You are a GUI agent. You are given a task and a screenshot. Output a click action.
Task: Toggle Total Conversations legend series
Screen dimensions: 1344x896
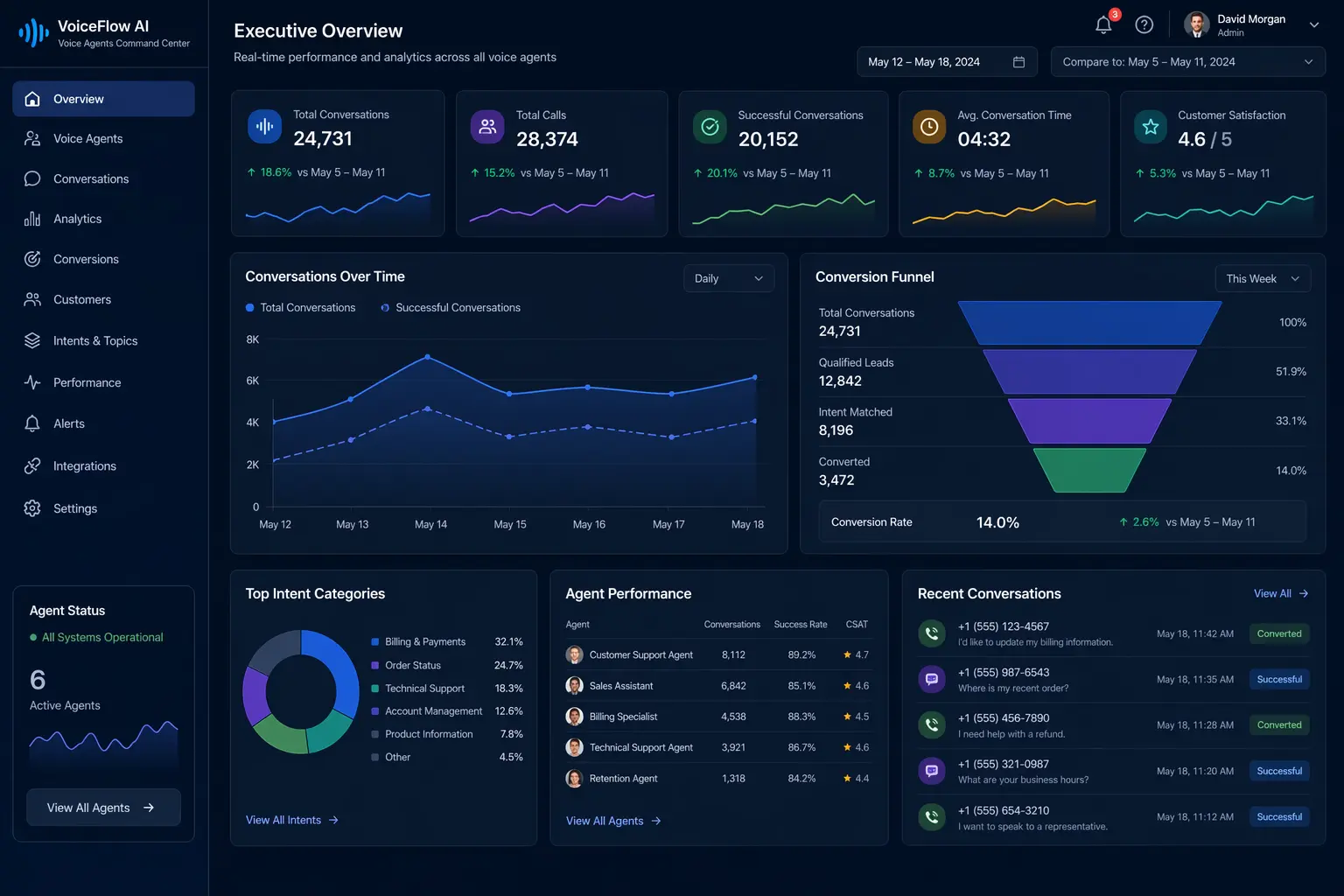click(301, 308)
